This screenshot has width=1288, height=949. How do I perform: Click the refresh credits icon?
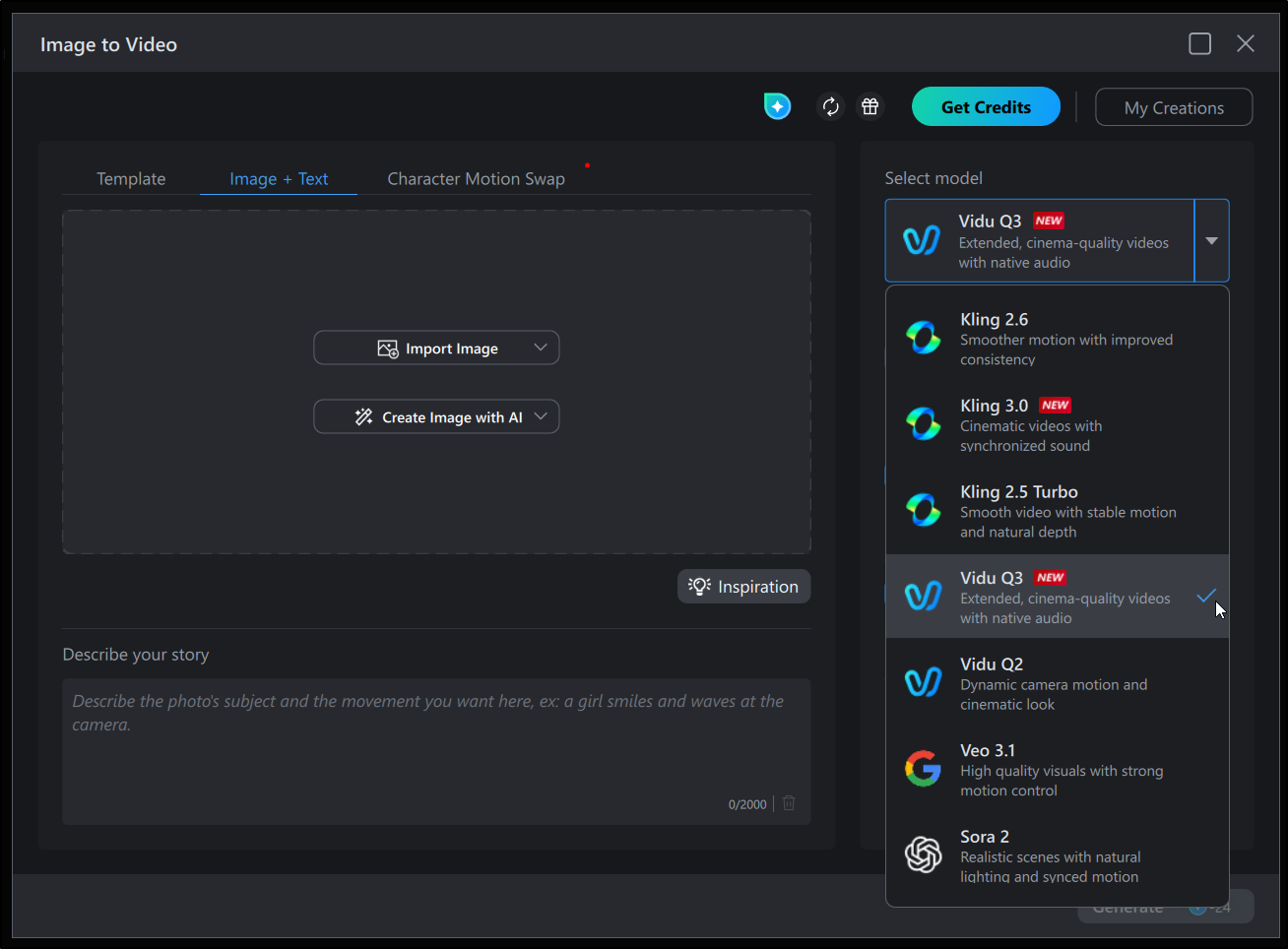pyautogui.click(x=831, y=106)
